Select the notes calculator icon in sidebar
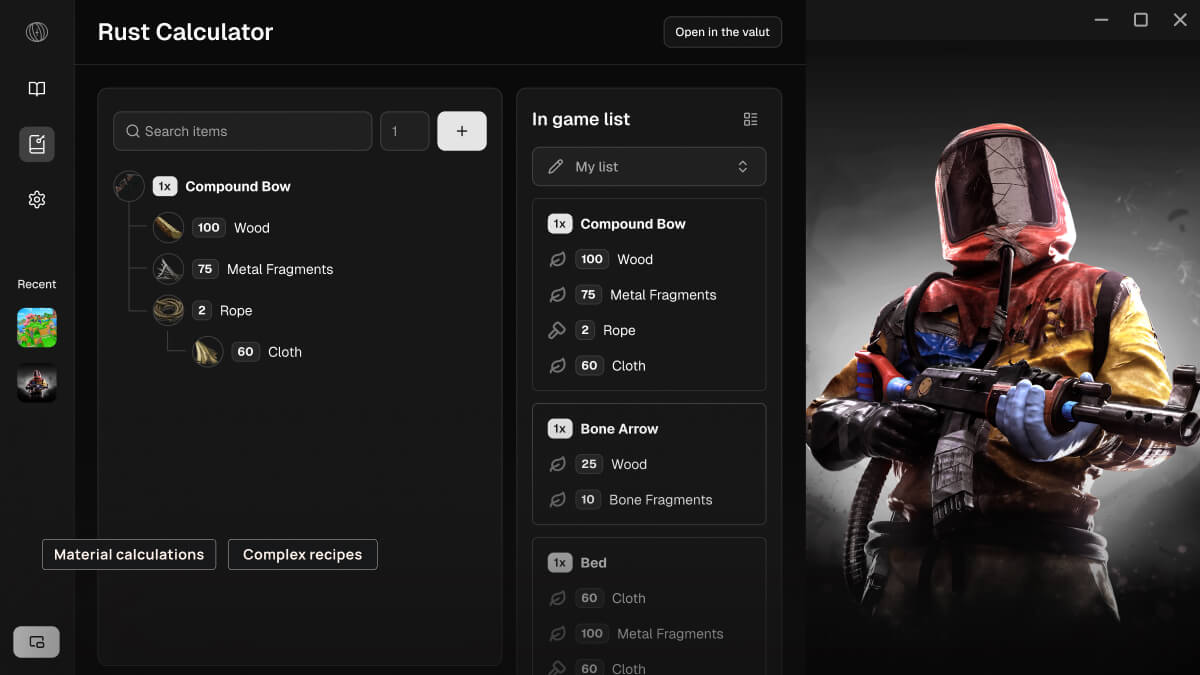The height and width of the screenshot is (675, 1200). (37, 144)
